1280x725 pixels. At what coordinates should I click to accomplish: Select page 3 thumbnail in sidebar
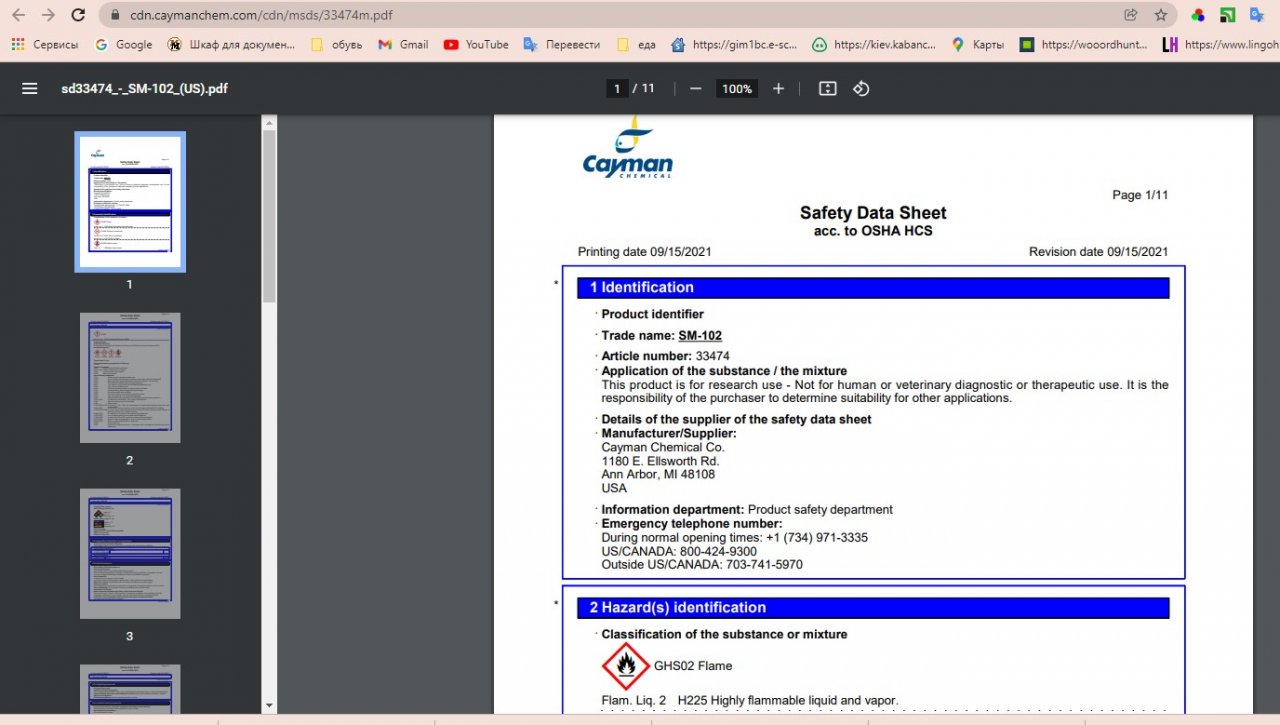point(130,554)
